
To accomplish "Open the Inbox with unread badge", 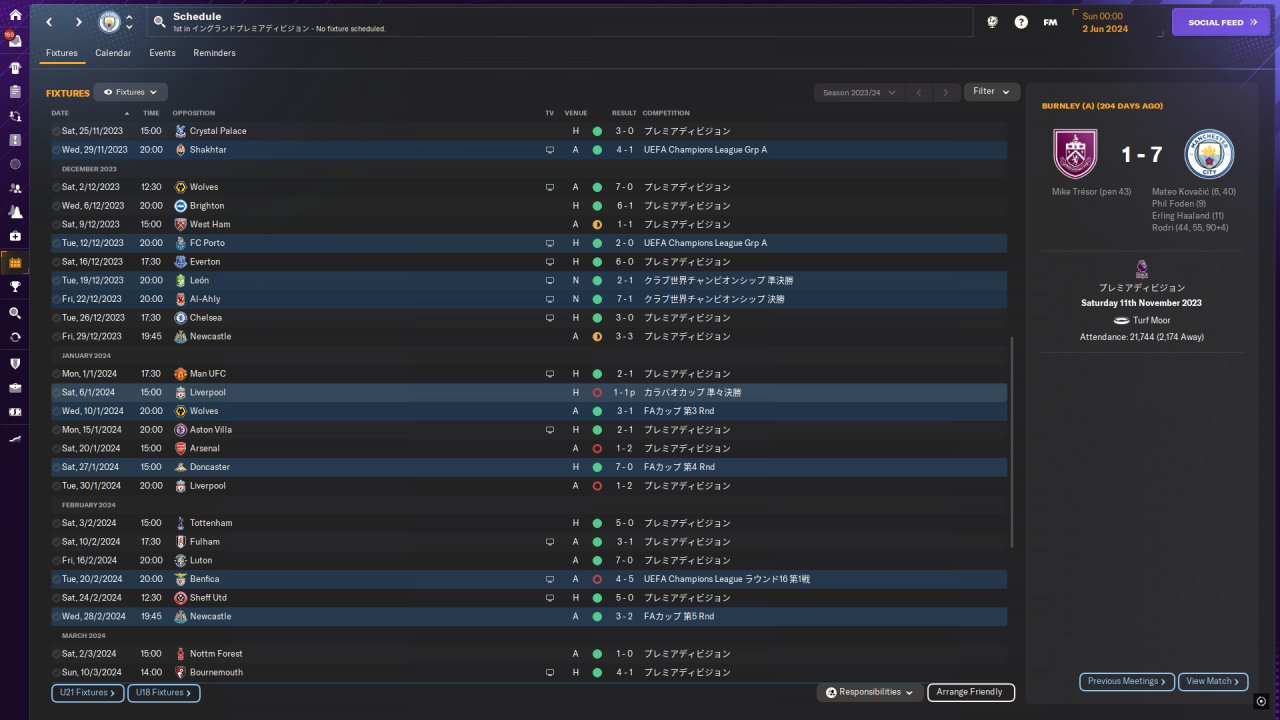I will [x=14, y=43].
